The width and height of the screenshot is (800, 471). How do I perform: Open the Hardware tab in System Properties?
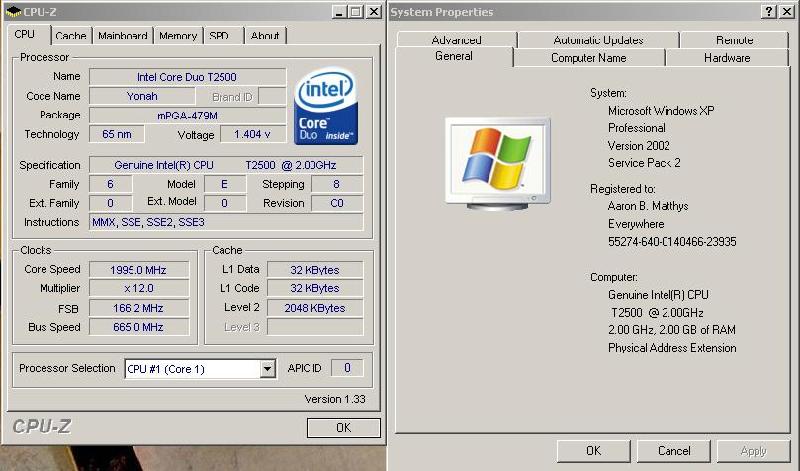[727, 58]
